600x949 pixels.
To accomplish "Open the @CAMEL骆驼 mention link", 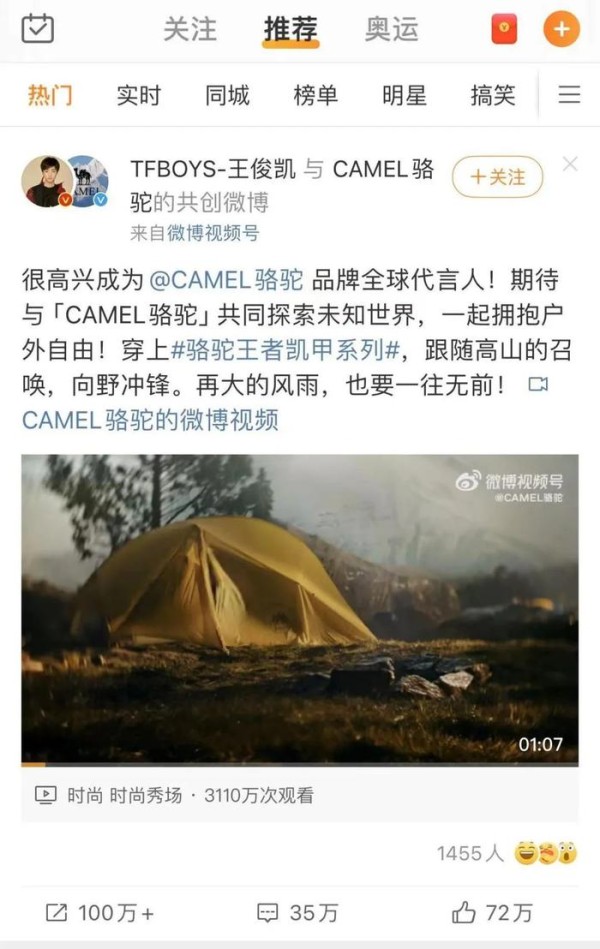I will tap(226, 280).
